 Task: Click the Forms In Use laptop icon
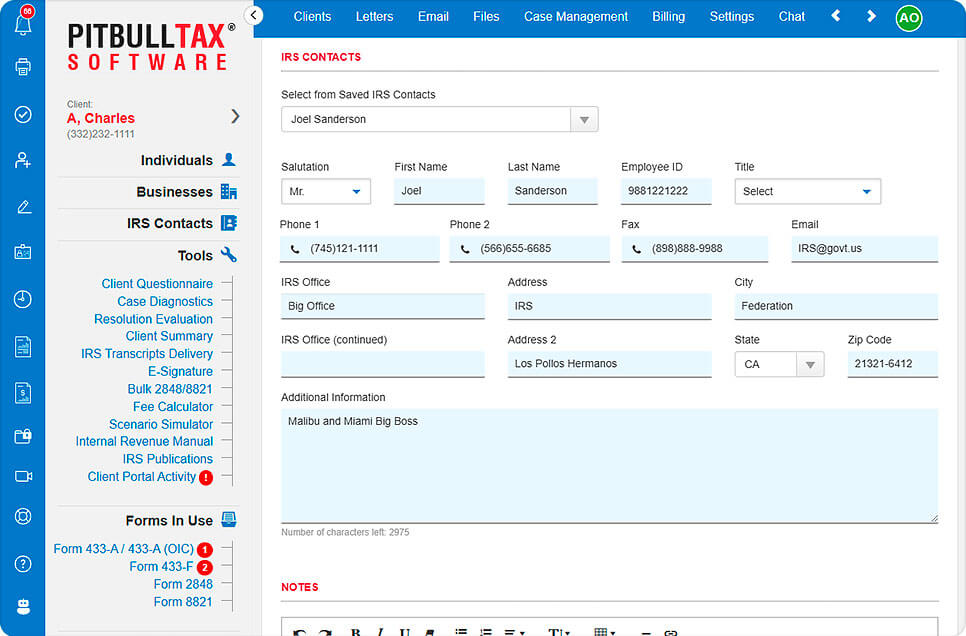[229, 520]
